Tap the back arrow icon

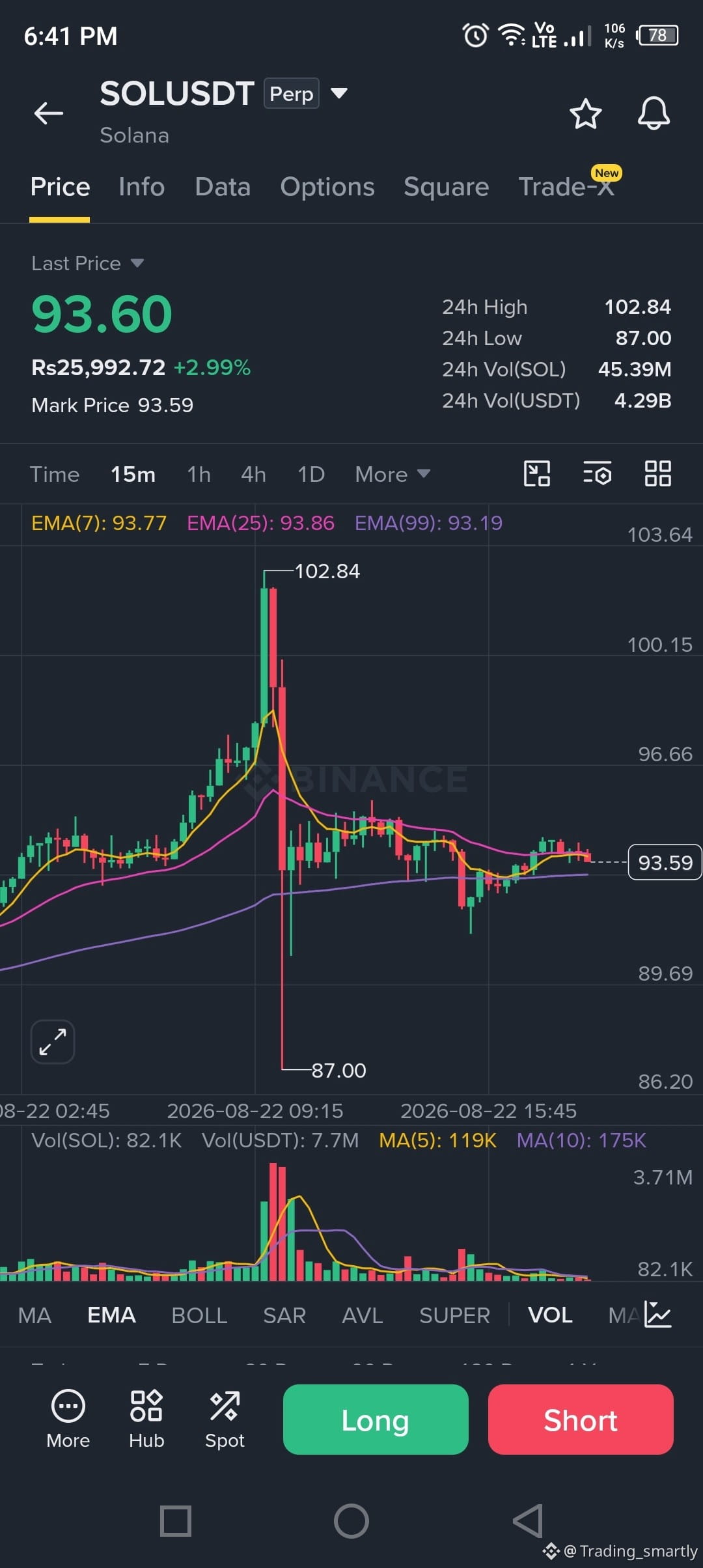(49, 113)
